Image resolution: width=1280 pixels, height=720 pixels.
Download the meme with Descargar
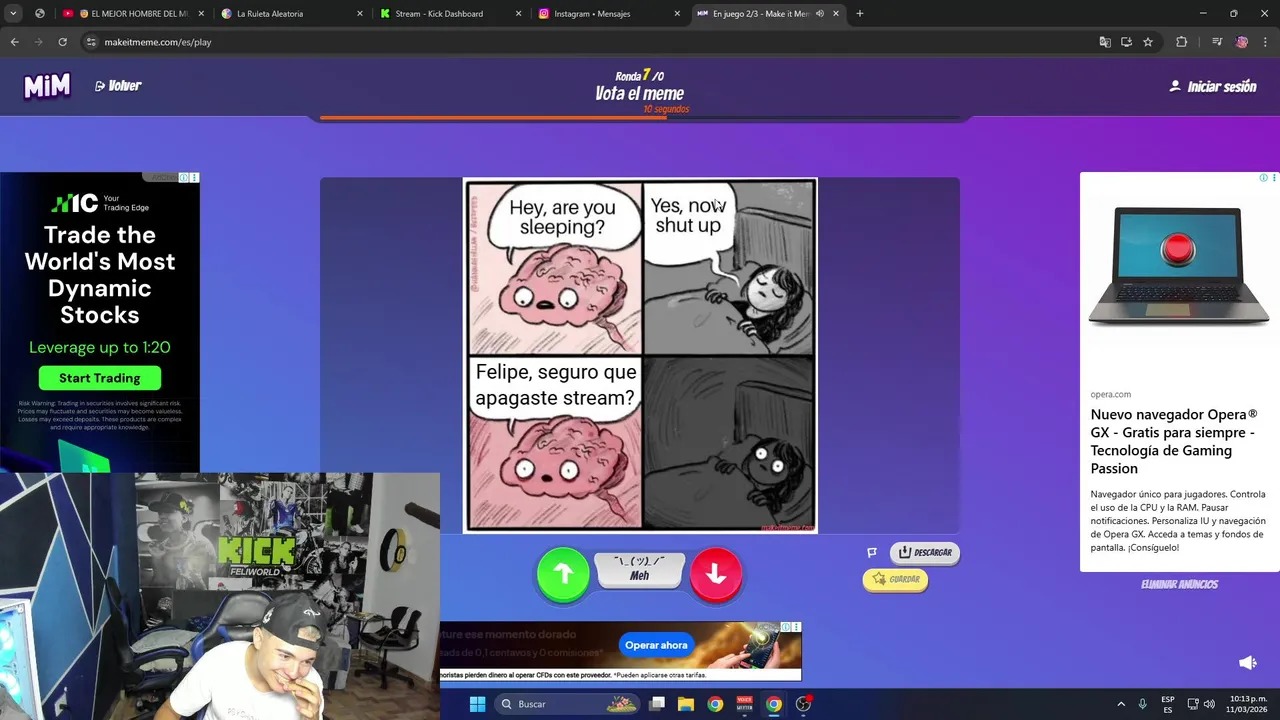click(924, 552)
